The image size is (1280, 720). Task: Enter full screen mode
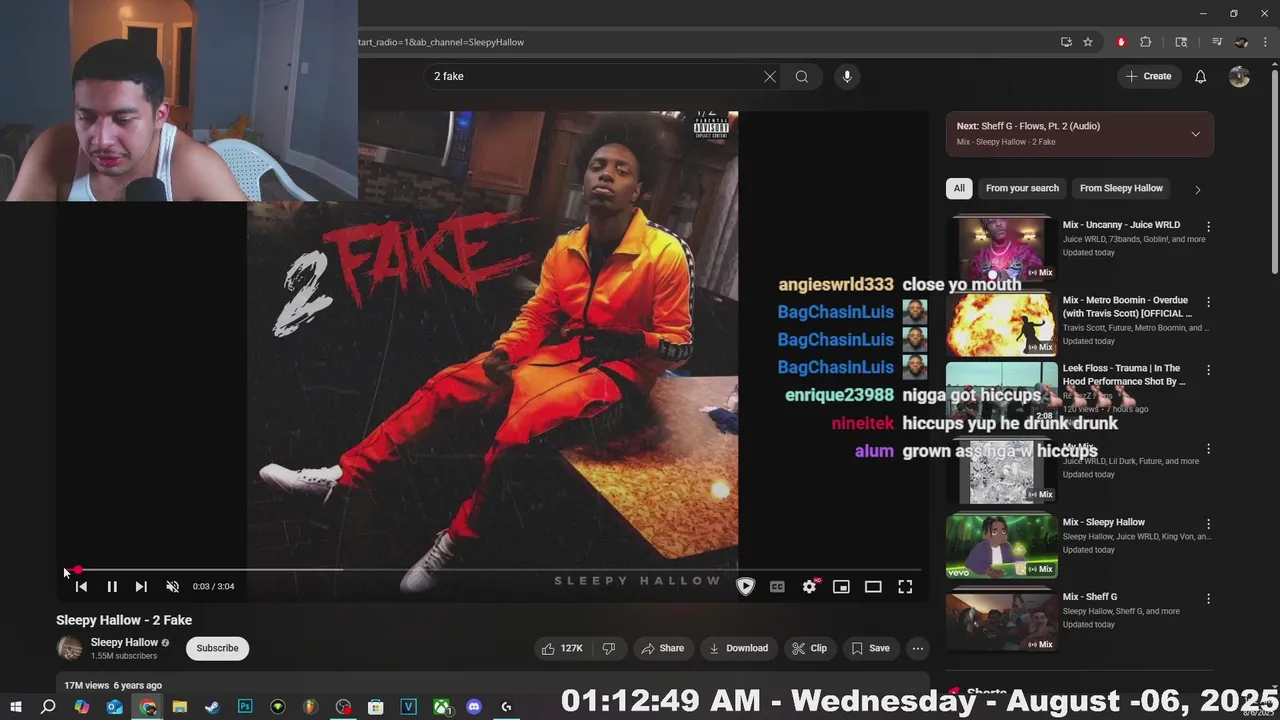tap(905, 587)
